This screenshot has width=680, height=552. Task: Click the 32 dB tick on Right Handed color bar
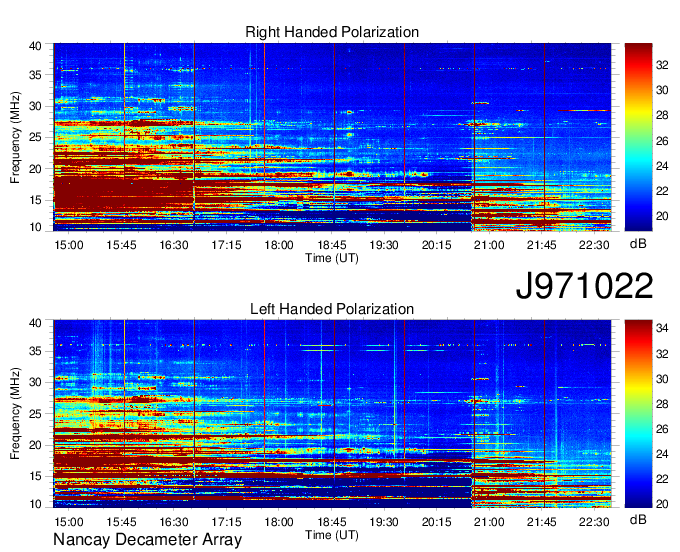point(662,65)
